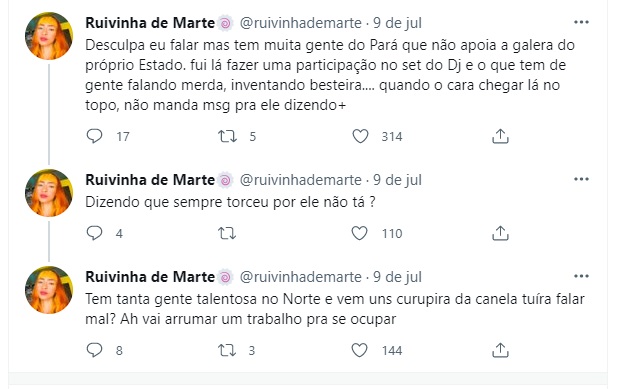The height and width of the screenshot is (389, 617).
Task: Share the tweet about talented people in Norte
Action: pyautogui.click(x=500, y=350)
